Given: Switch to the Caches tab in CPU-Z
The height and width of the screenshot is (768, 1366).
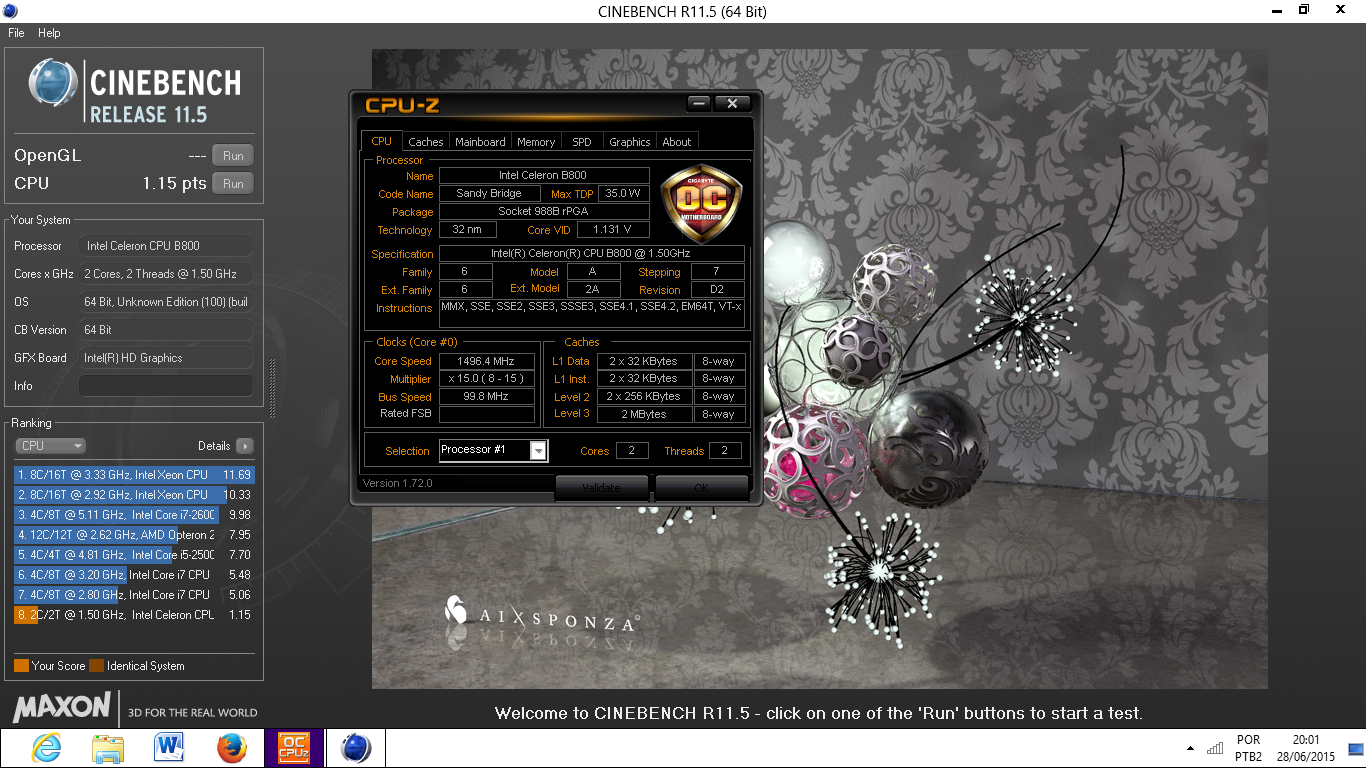Looking at the screenshot, I should [x=426, y=142].
